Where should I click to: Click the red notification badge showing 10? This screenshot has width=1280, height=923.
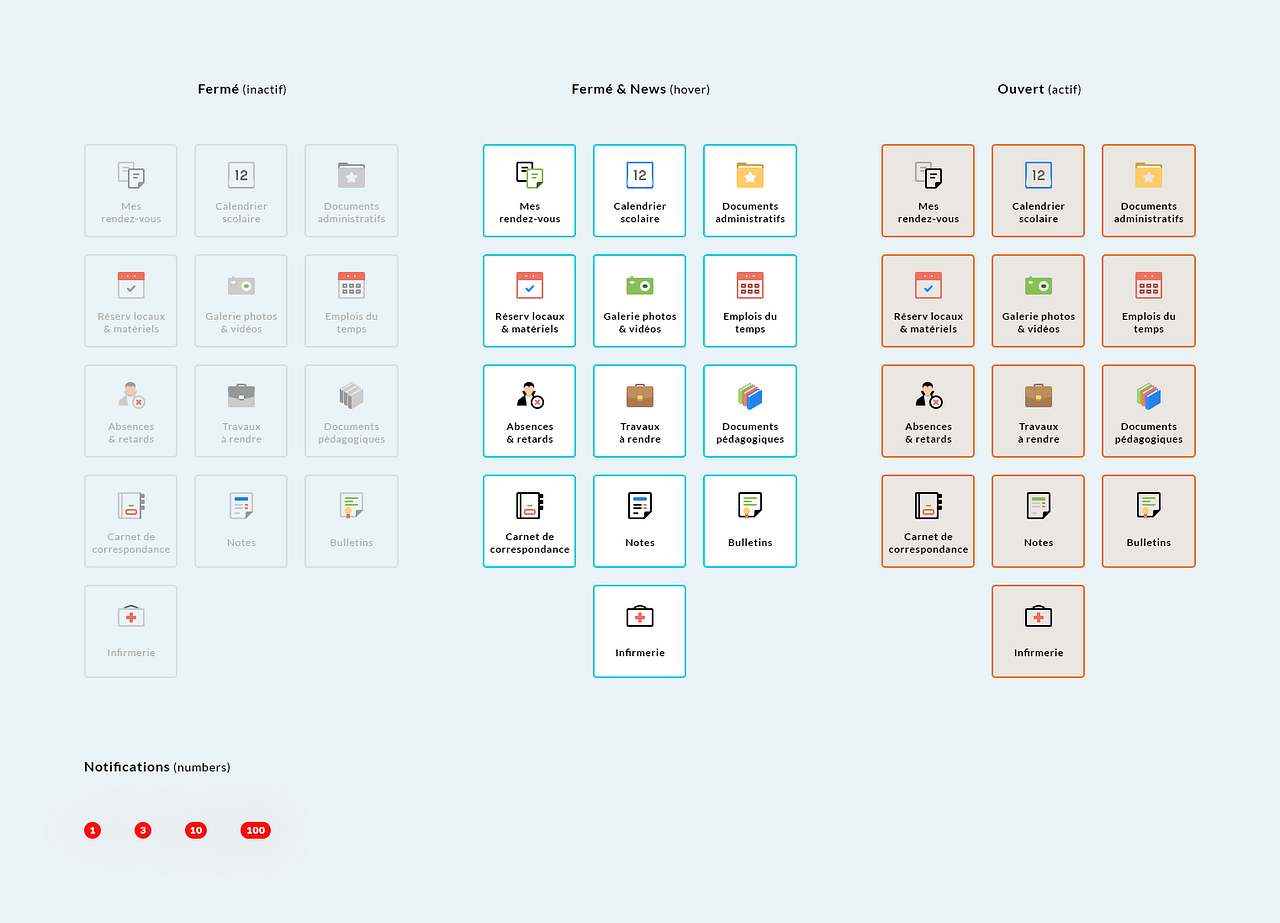[x=196, y=830]
